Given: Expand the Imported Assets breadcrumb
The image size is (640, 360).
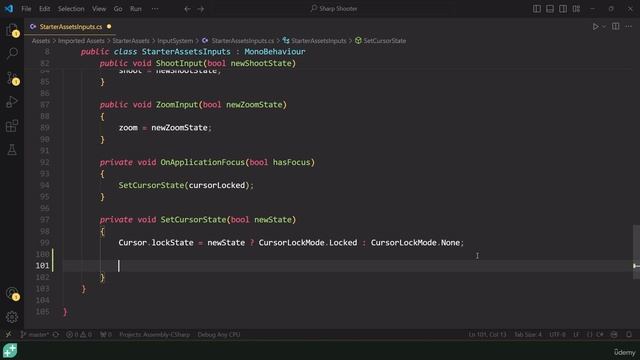Looking at the screenshot, I should point(81,41).
